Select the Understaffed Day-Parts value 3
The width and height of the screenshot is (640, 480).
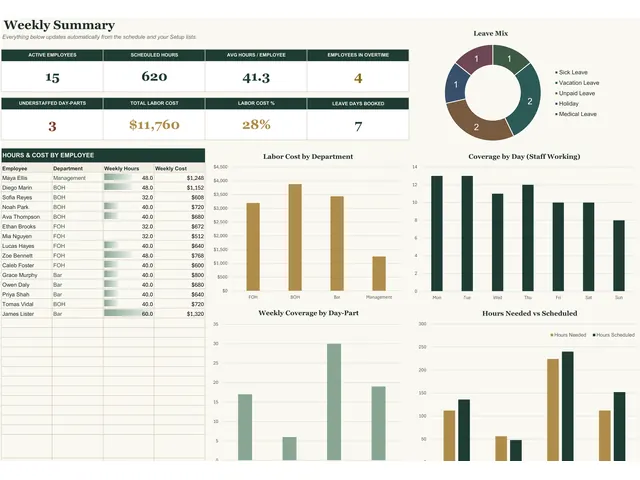coord(52,126)
